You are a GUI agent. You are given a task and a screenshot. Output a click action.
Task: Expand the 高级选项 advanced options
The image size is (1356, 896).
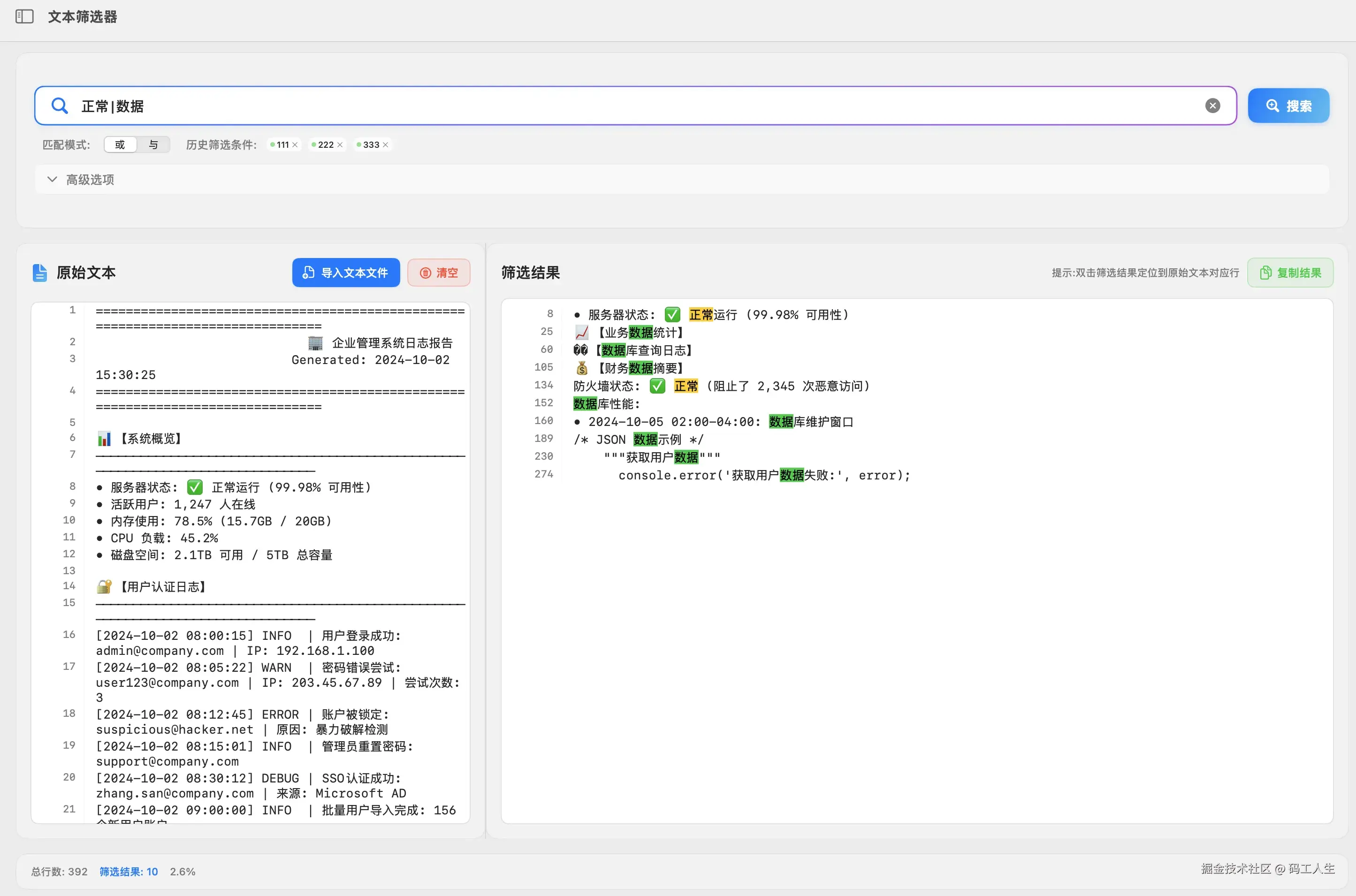tap(90, 179)
